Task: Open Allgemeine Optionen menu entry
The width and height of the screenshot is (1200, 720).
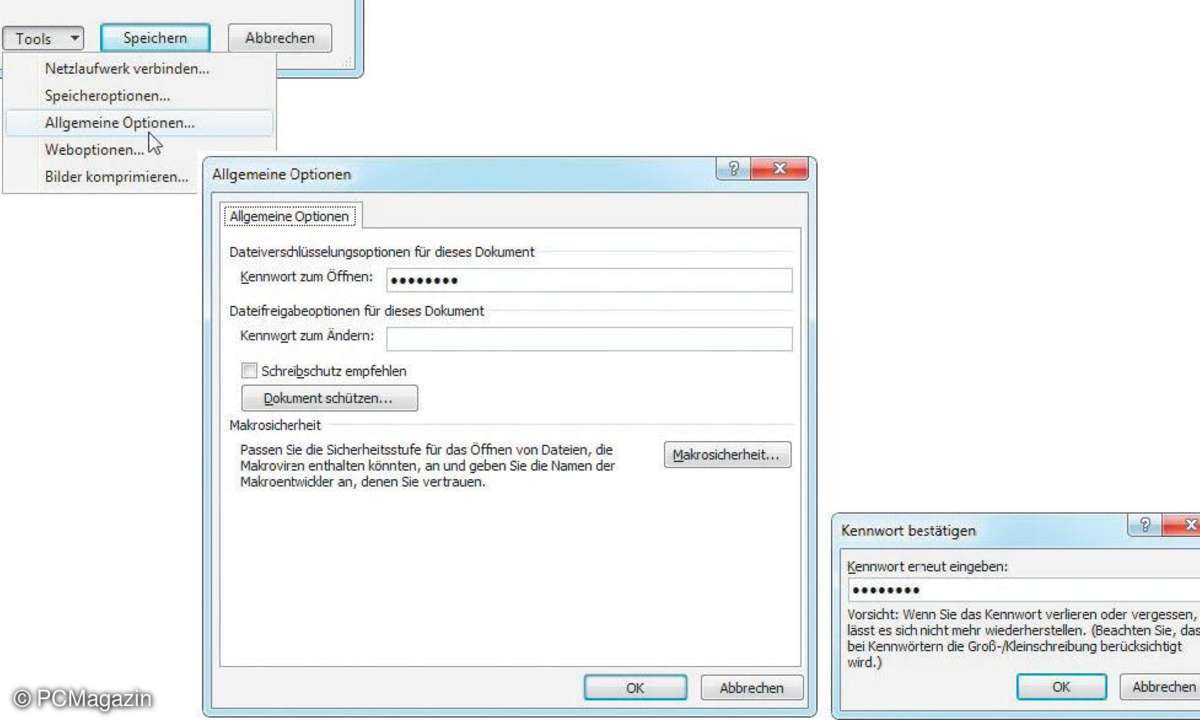Action: [120, 123]
